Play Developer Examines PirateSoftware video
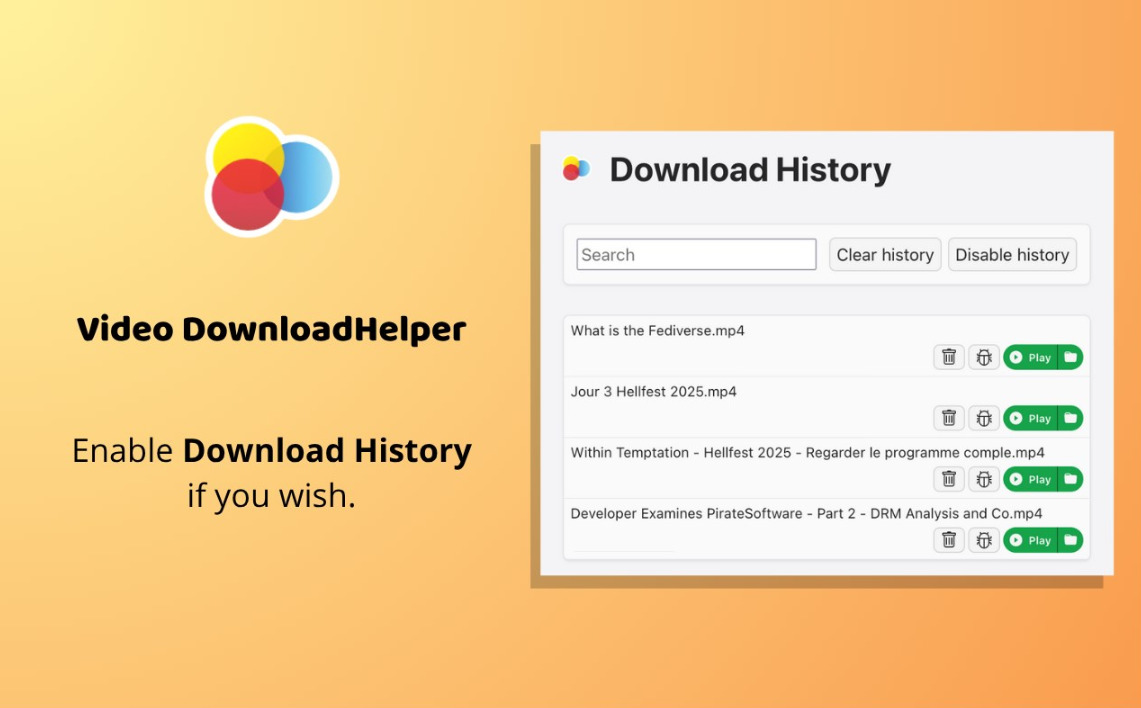Image resolution: width=1141 pixels, height=708 pixels. (x=1030, y=541)
